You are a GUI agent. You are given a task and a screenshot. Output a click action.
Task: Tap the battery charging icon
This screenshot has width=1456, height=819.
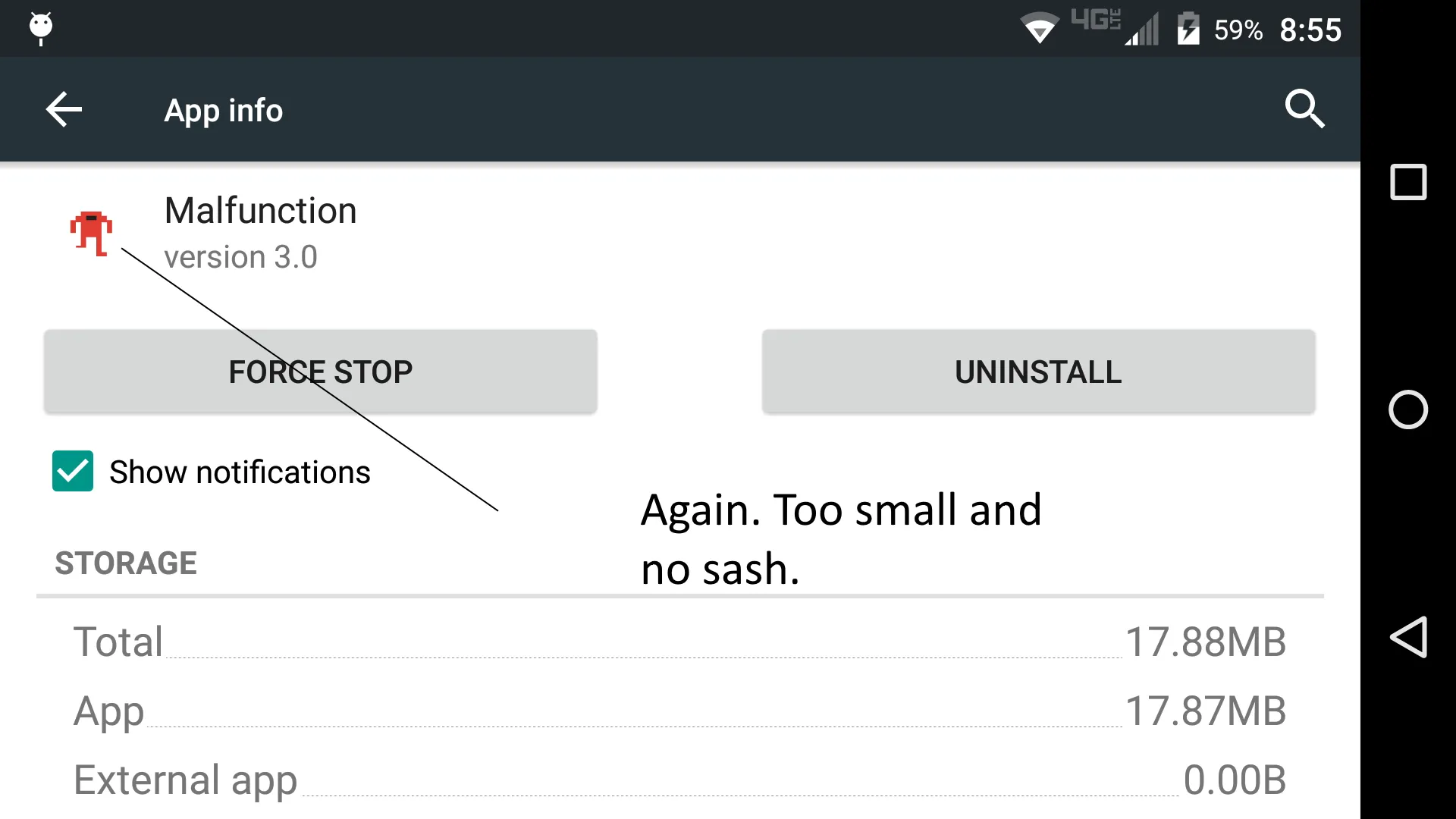pyautogui.click(x=1188, y=30)
